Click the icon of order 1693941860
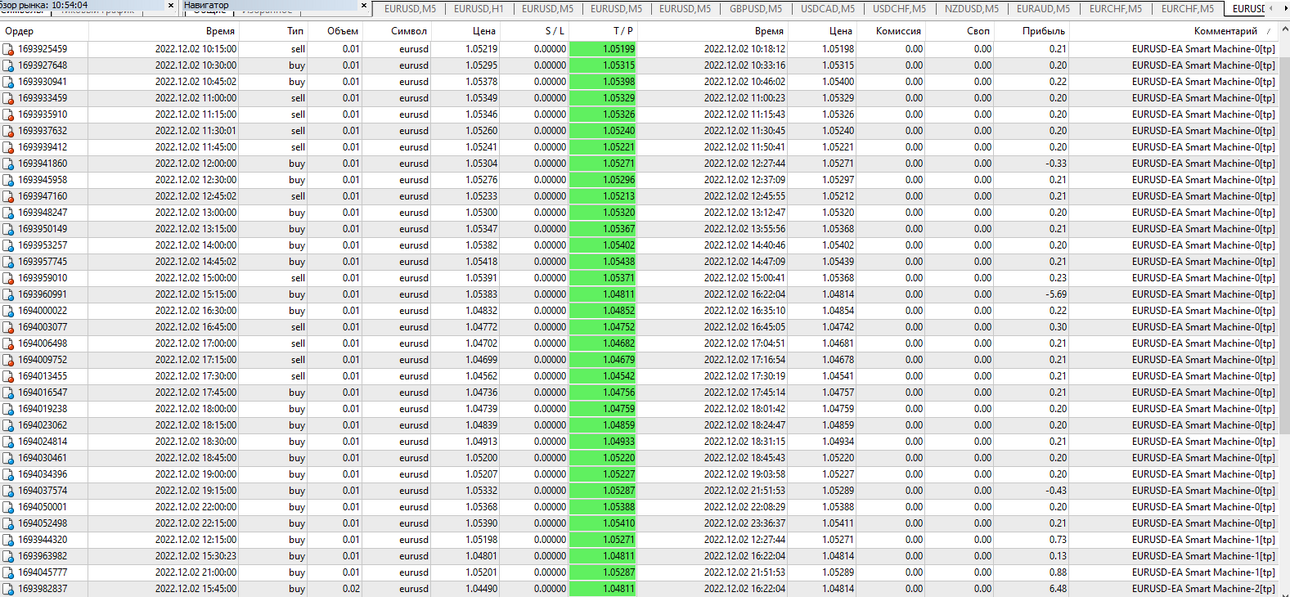This screenshot has width=1290, height=597. (x=9, y=163)
